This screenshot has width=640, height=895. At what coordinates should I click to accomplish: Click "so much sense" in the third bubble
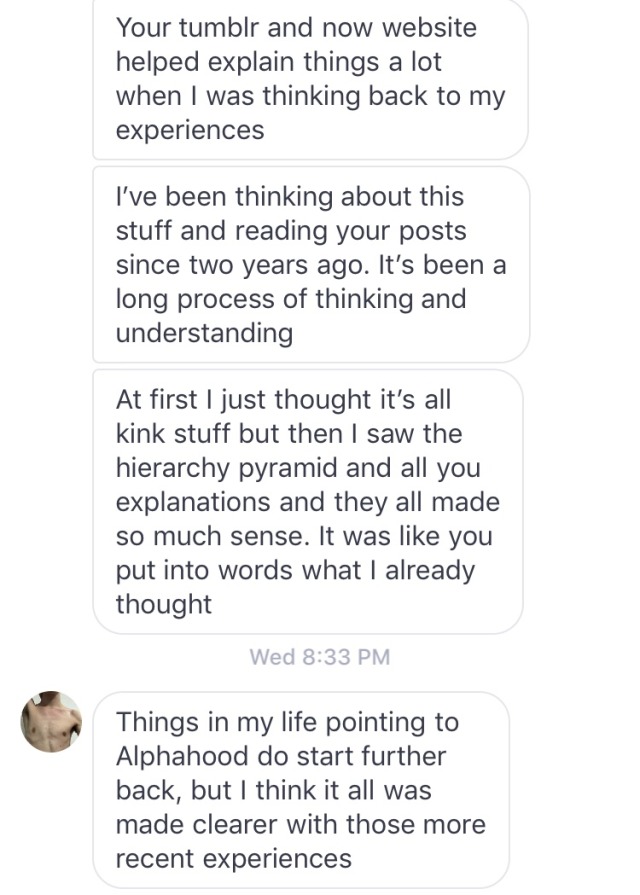pyautogui.click(x=213, y=536)
